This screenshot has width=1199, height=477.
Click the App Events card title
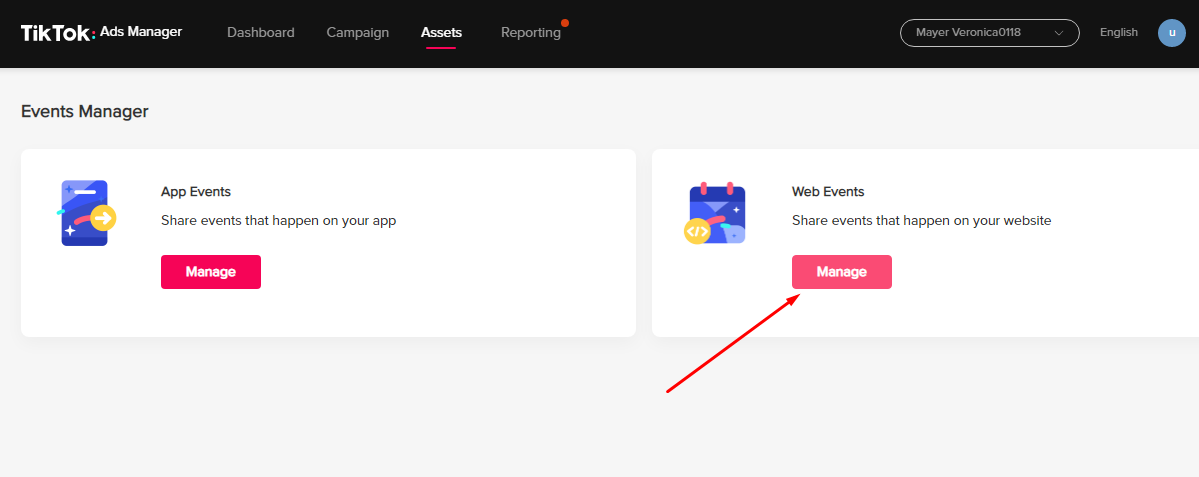pyautogui.click(x=196, y=192)
